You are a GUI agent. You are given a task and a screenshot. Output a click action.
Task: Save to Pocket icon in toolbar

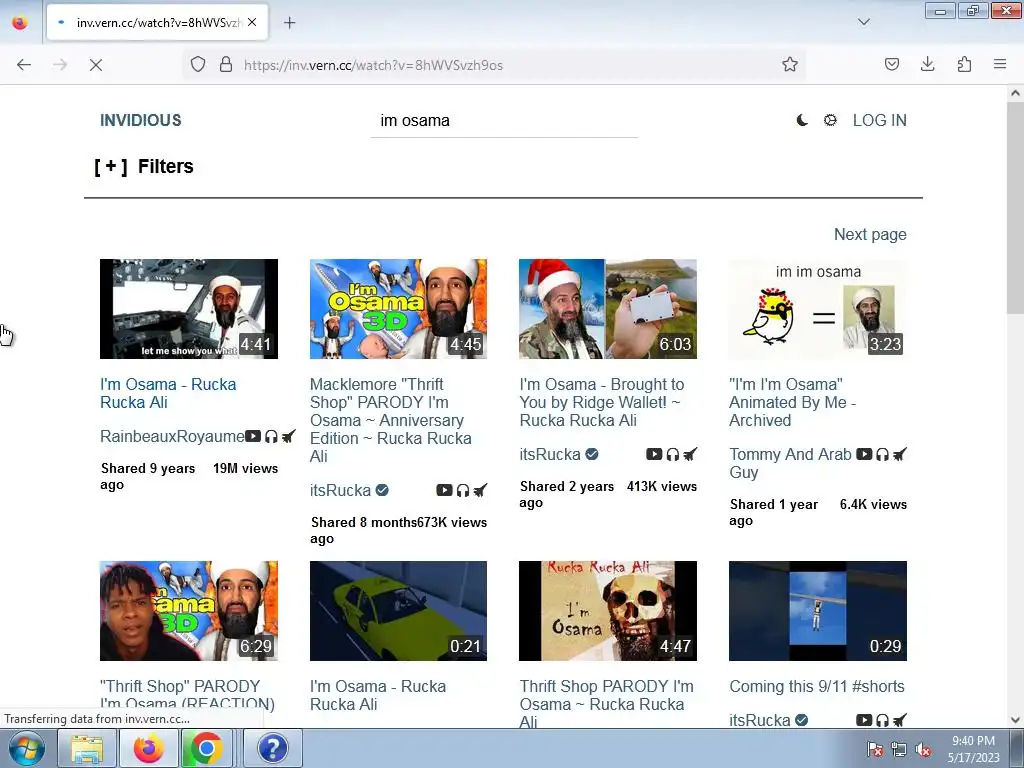click(x=891, y=65)
